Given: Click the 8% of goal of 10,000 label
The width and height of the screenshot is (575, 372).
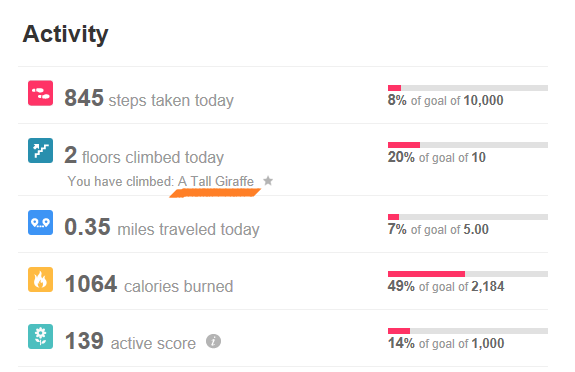Looking at the screenshot, I should [446, 100].
